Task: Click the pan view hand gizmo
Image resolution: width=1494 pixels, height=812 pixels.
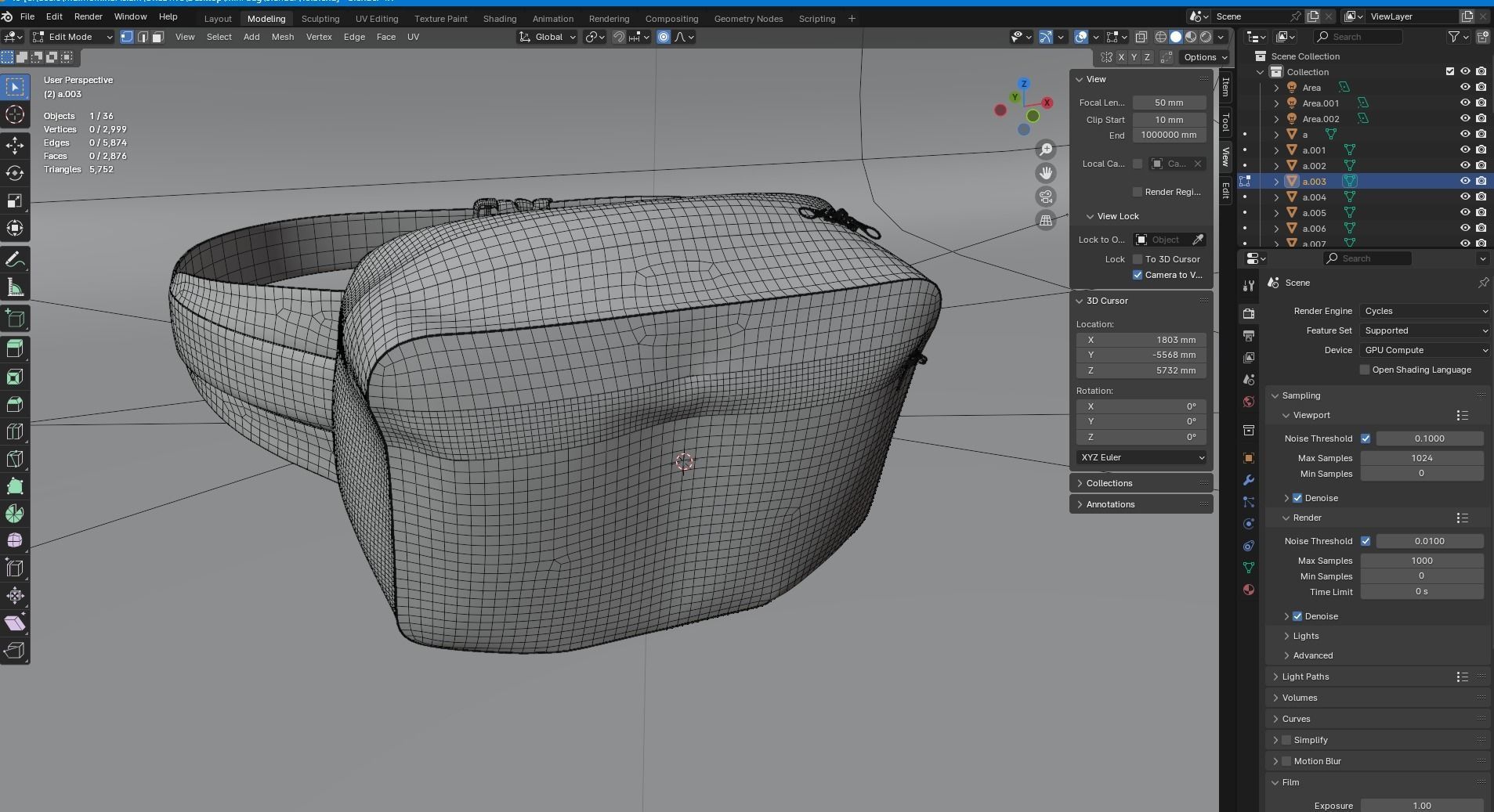Action: click(x=1046, y=173)
